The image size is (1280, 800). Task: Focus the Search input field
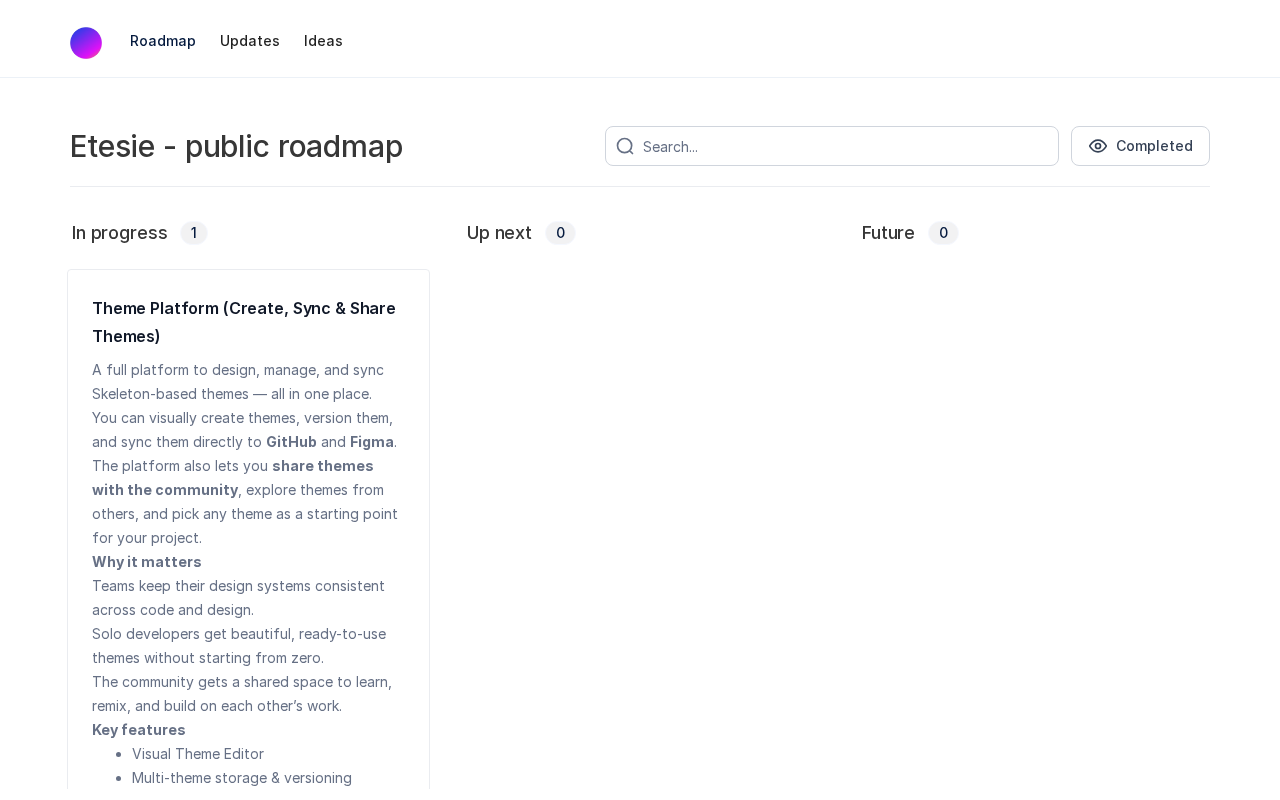tap(845, 146)
